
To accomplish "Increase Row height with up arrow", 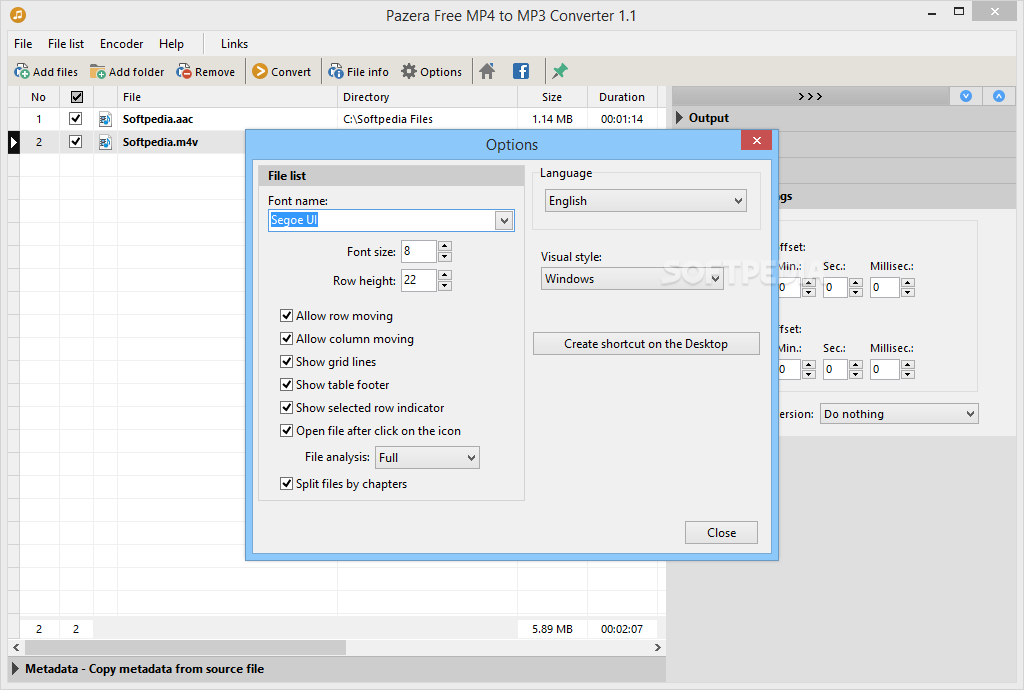I will click(x=445, y=275).
